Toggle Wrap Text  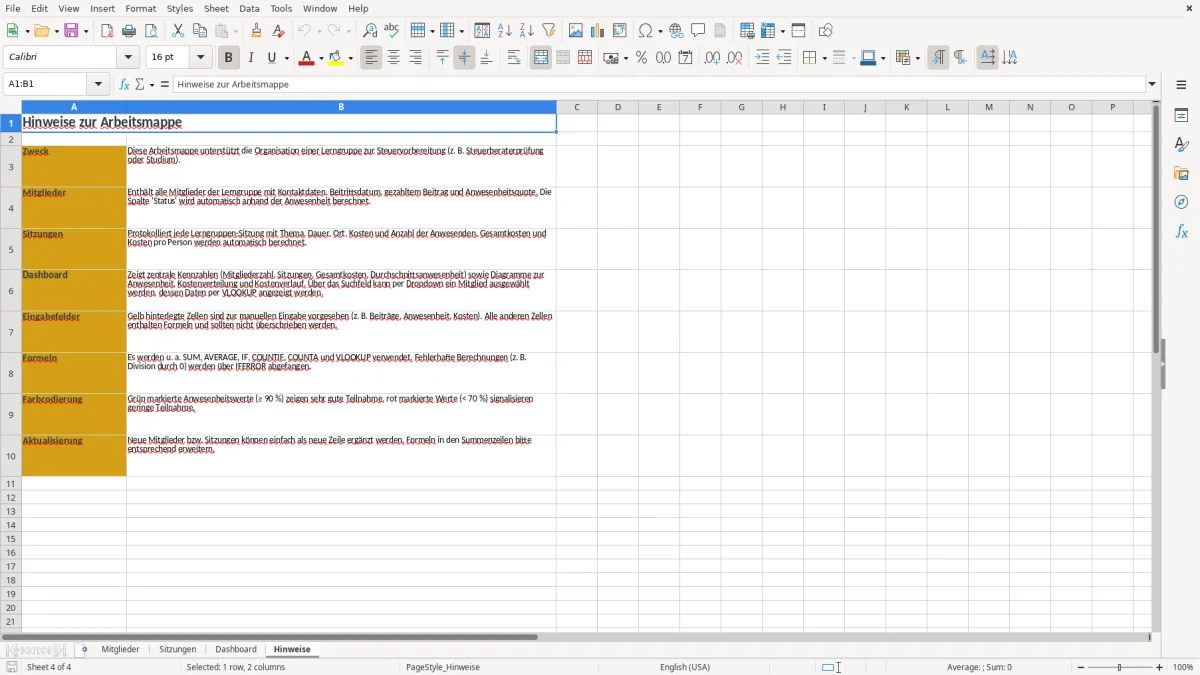pyautogui.click(x=514, y=58)
